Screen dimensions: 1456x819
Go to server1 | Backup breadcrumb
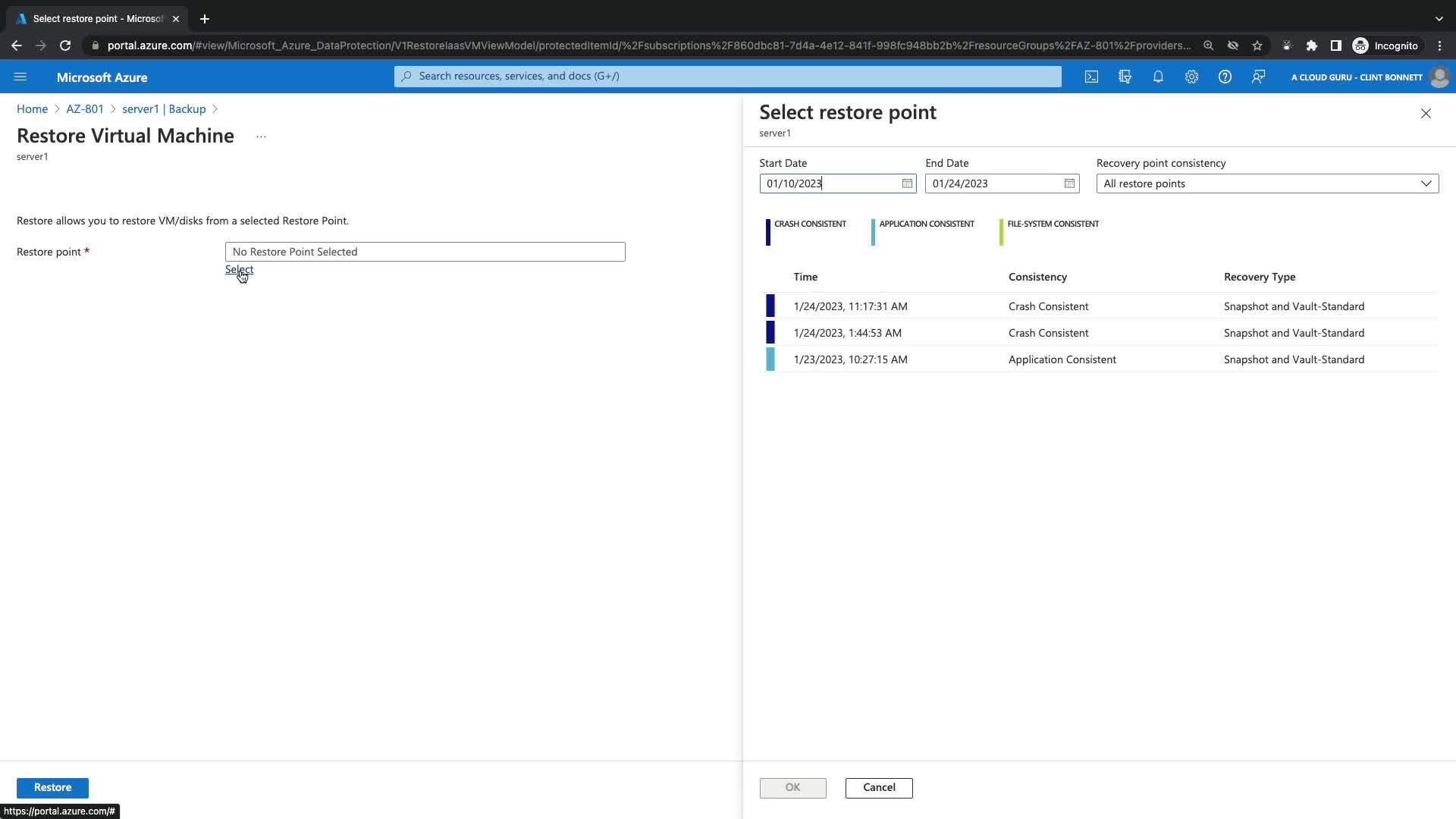pos(164,109)
